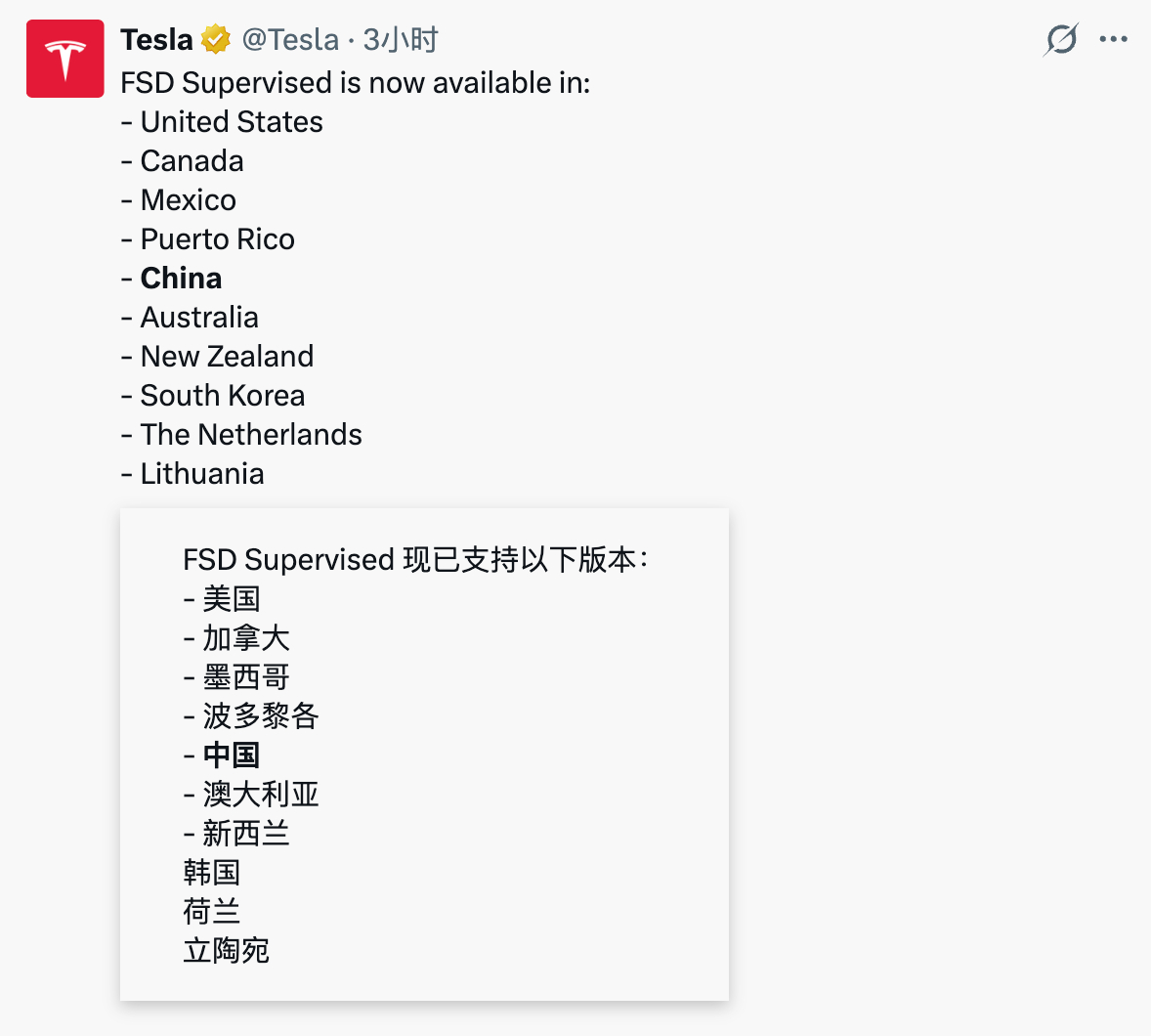Click the 立陶宛 text in image
Screen dimensions: 1151x1036
(x=226, y=951)
